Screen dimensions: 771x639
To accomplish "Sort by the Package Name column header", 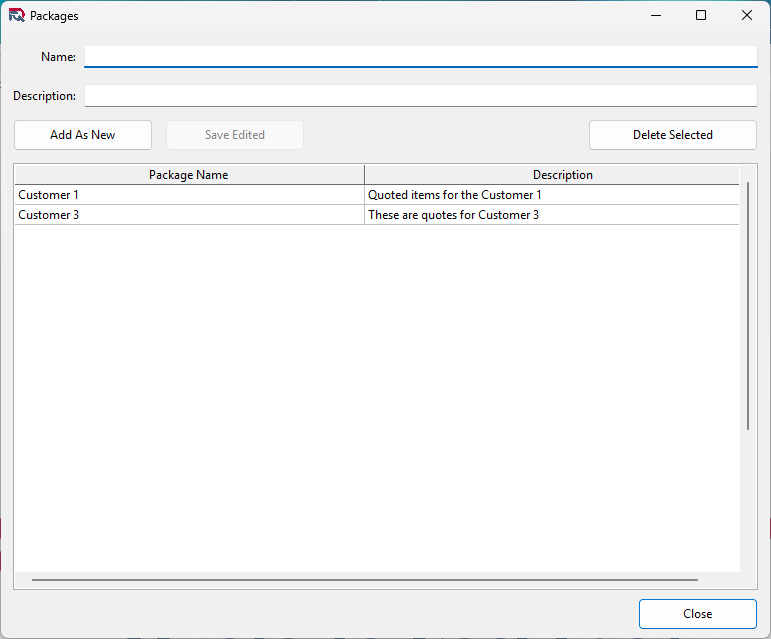I will [x=189, y=175].
